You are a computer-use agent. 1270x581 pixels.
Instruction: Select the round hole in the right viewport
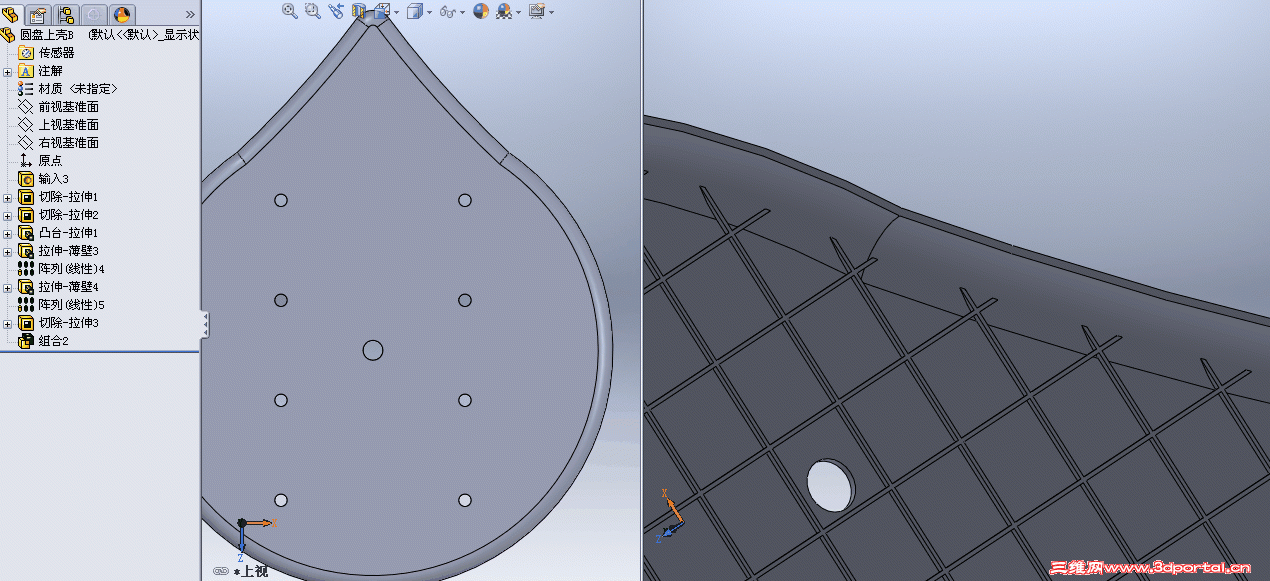[831, 484]
